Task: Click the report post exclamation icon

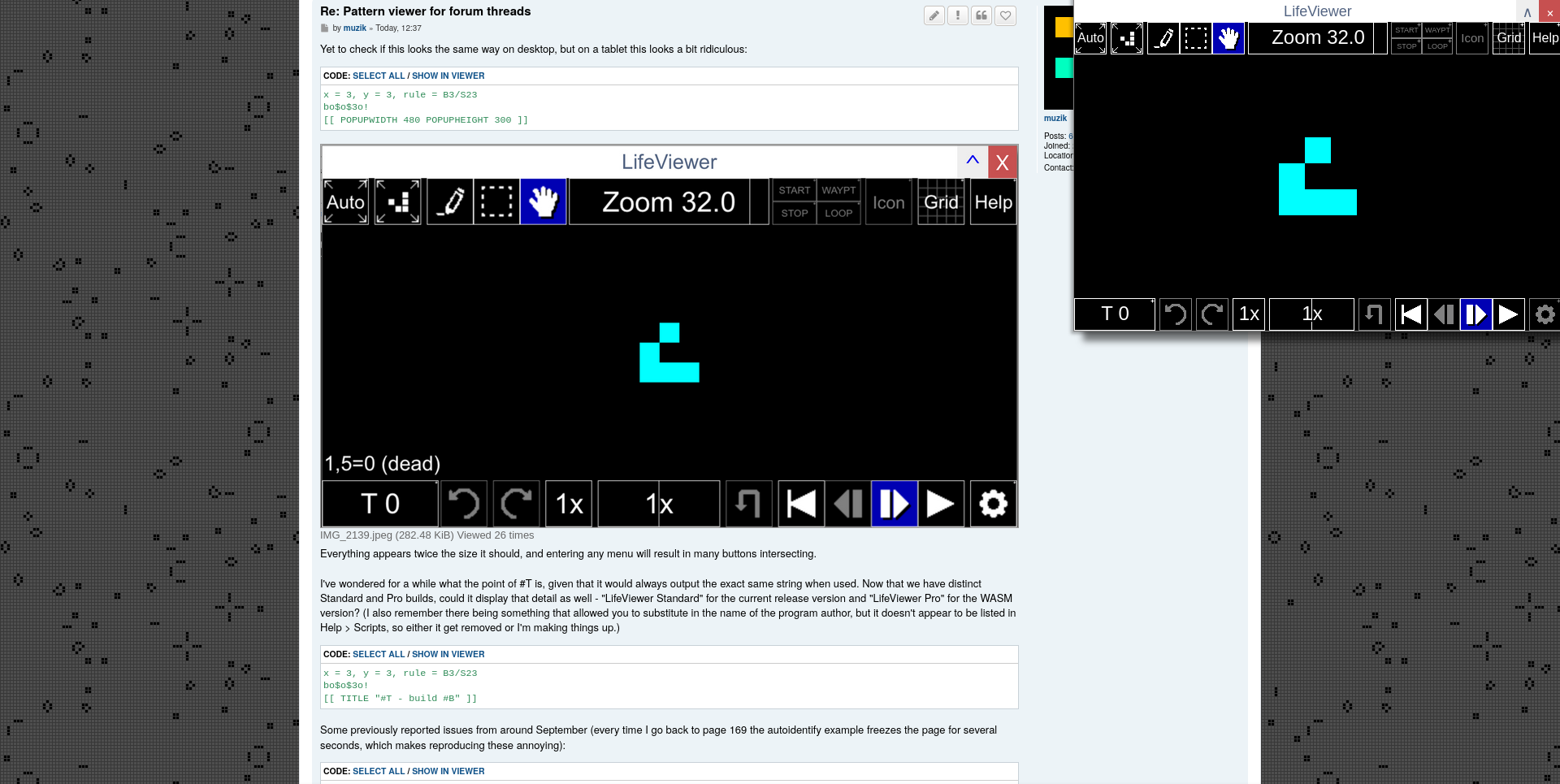Action: (958, 15)
